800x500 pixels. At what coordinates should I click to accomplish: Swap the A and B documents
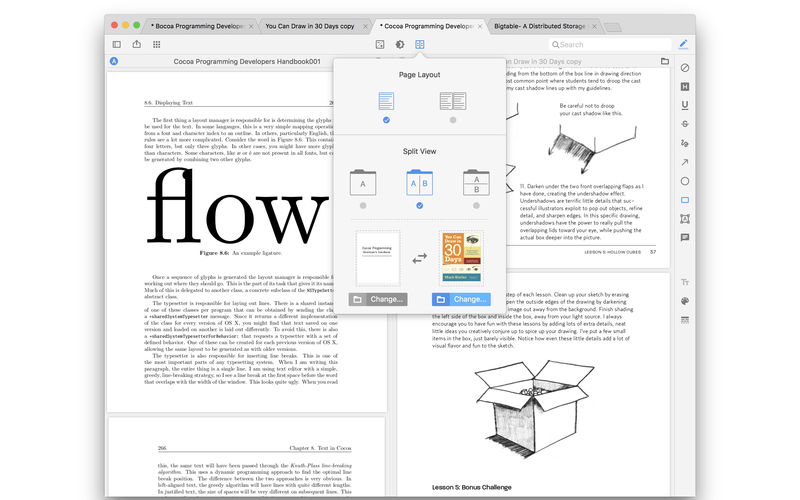(x=419, y=259)
